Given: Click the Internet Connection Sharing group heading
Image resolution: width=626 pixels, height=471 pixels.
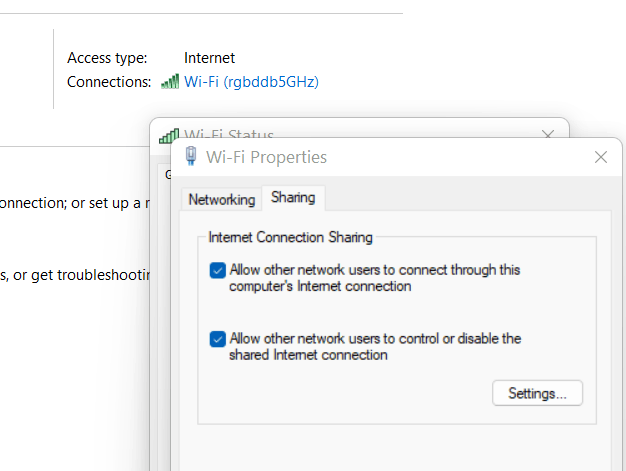Looking at the screenshot, I should pyautogui.click(x=290, y=237).
